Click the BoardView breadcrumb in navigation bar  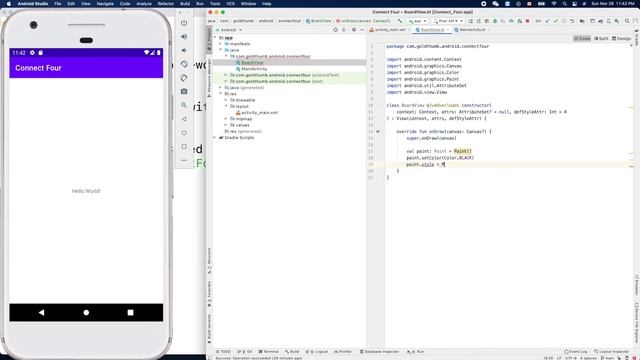click(319, 21)
